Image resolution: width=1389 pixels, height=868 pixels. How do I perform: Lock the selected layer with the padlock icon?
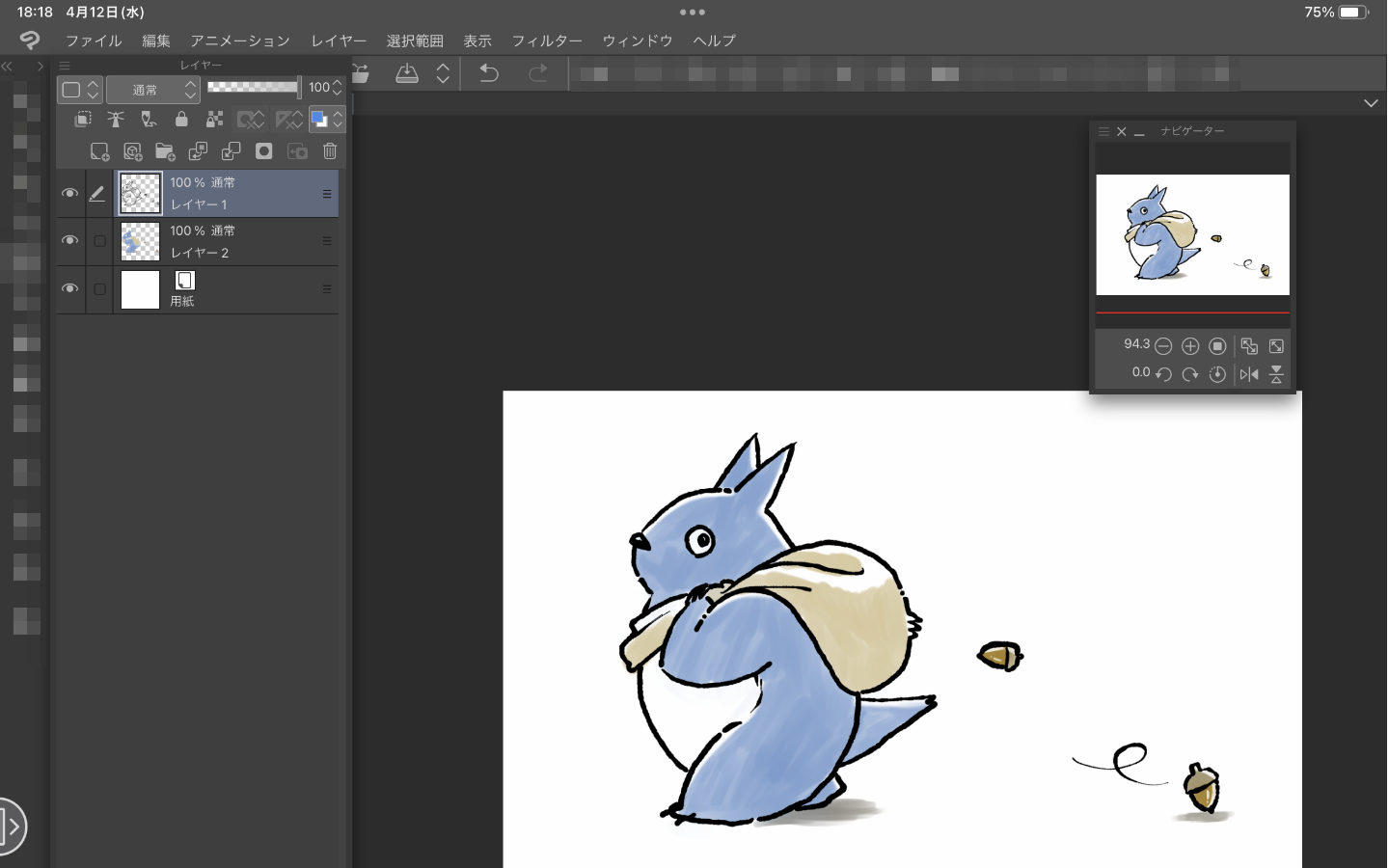[181, 119]
